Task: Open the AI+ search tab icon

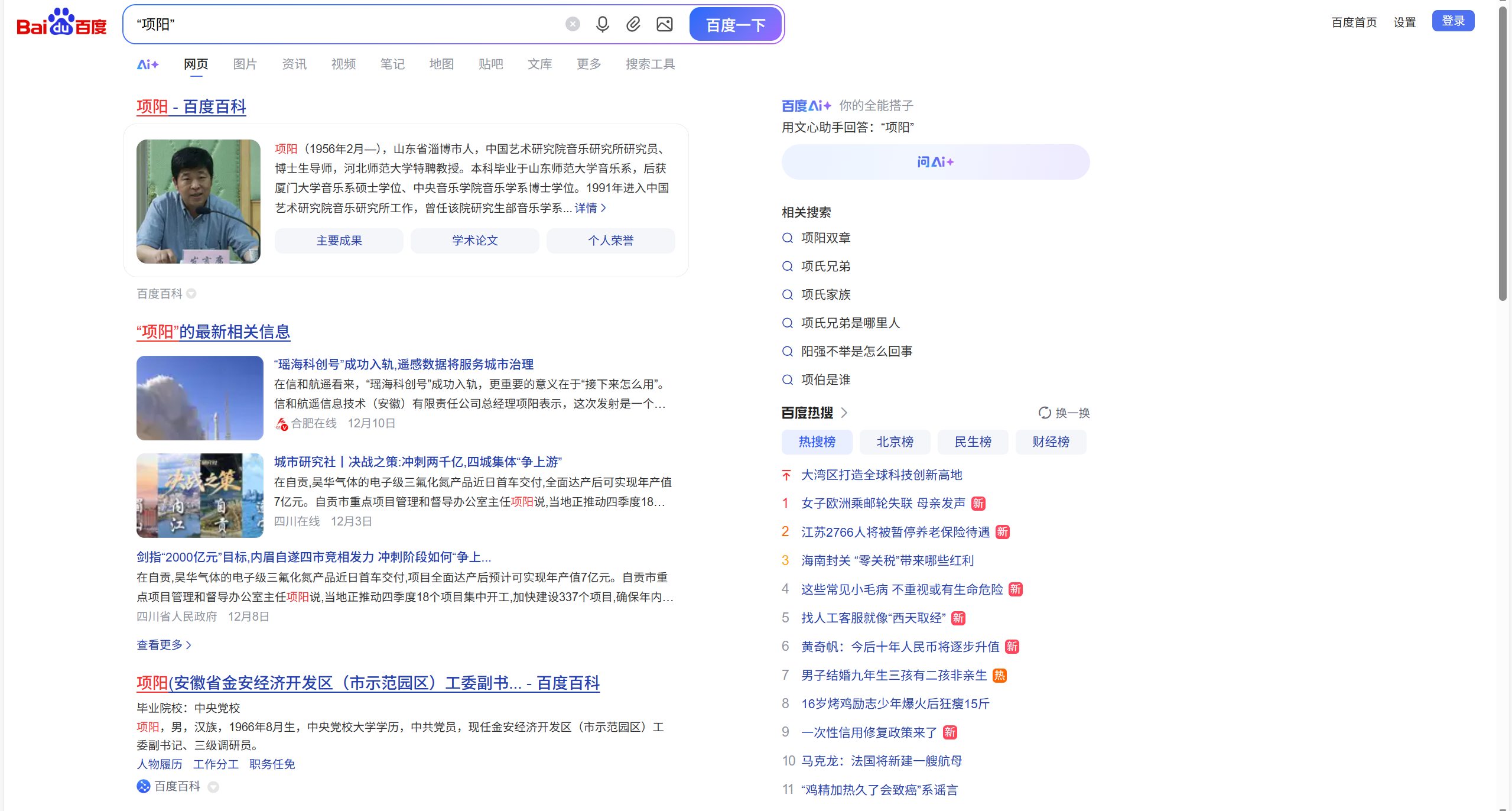Action: (x=148, y=64)
